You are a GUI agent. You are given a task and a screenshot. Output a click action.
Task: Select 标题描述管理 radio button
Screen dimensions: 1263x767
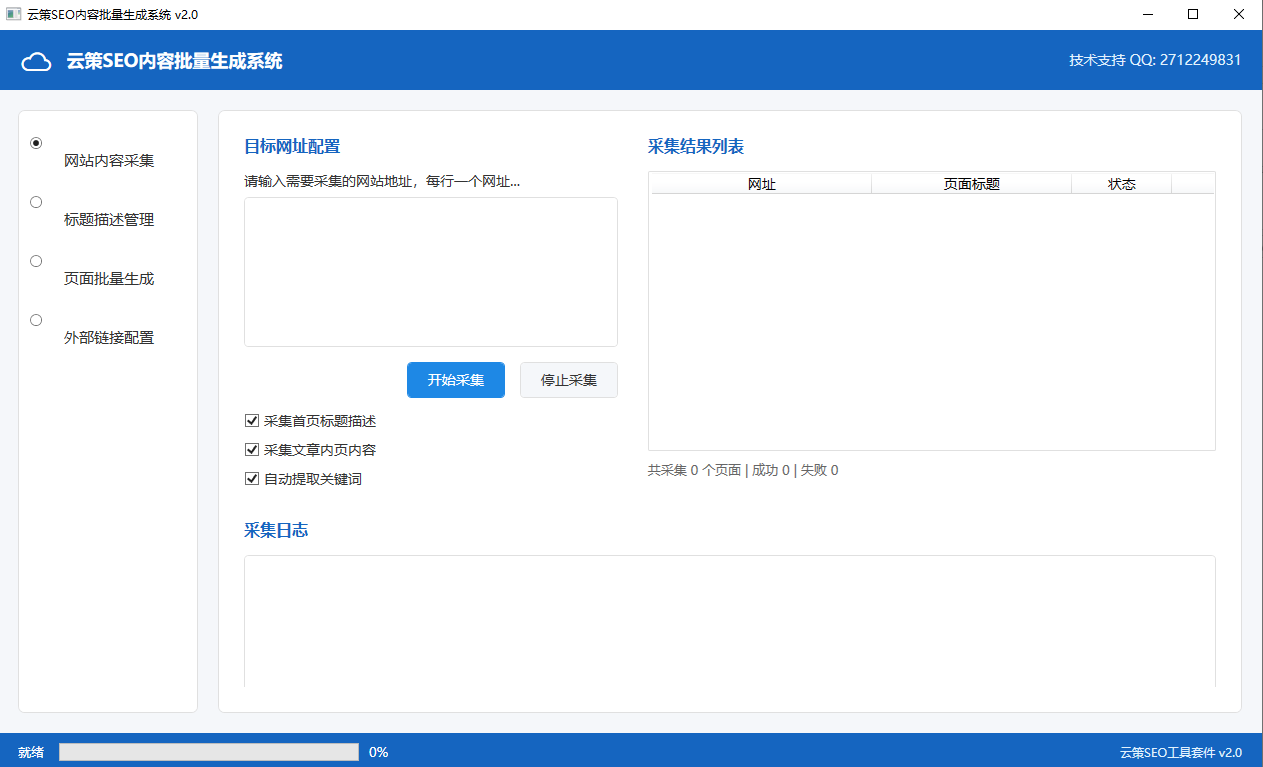pos(36,202)
